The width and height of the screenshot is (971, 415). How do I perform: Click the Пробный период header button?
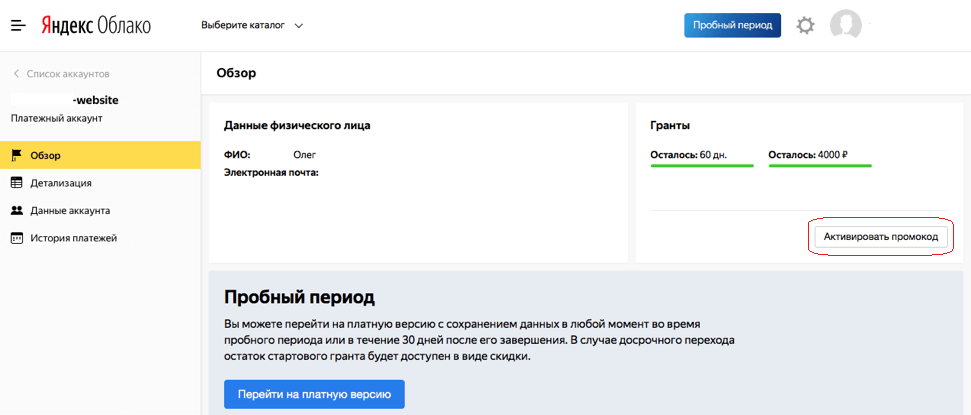(732, 25)
